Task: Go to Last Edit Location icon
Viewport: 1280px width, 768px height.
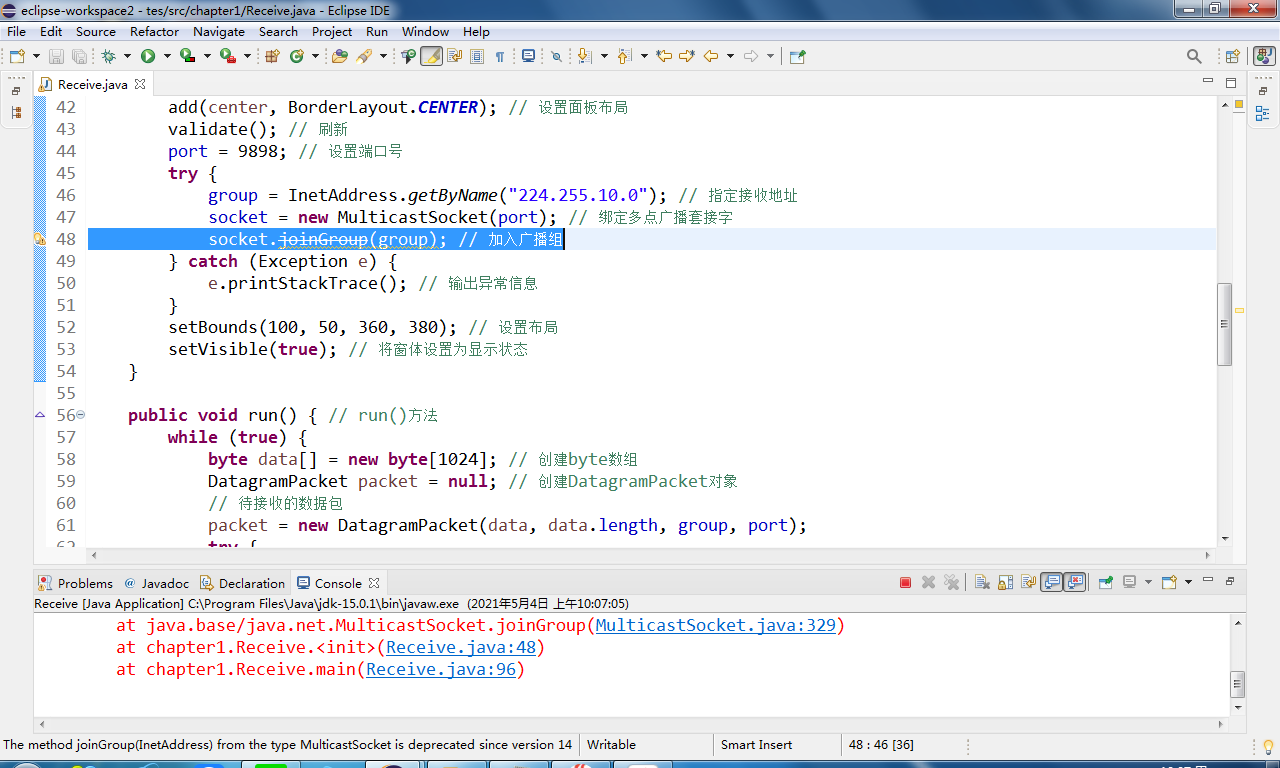Action: (663, 56)
